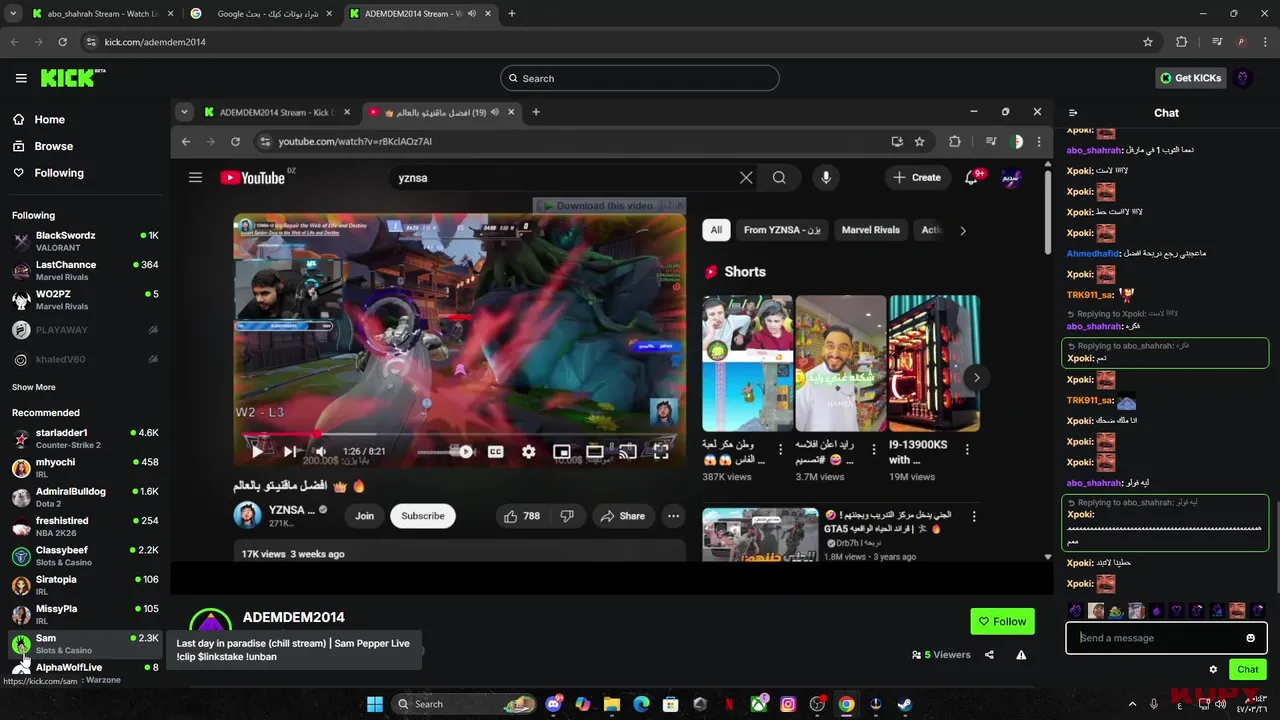Open BlackSwordz channel in sidebar
Screen dimensions: 1280x720
click(85, 241)
